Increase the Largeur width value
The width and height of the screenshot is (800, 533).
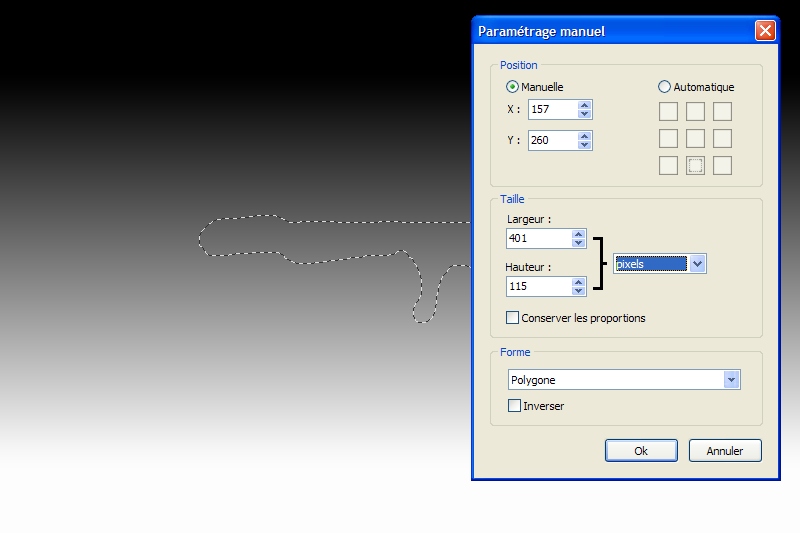pos(579,234)
